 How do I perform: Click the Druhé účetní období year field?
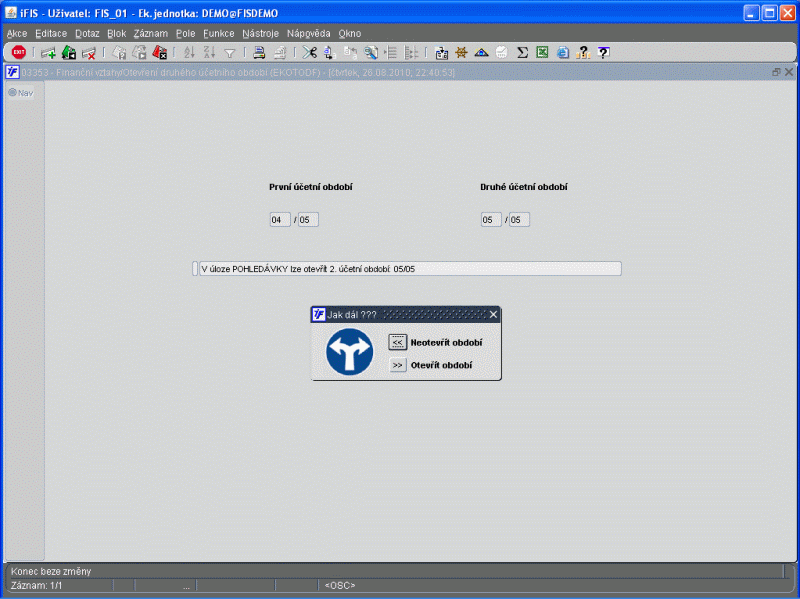pos(519,220)
